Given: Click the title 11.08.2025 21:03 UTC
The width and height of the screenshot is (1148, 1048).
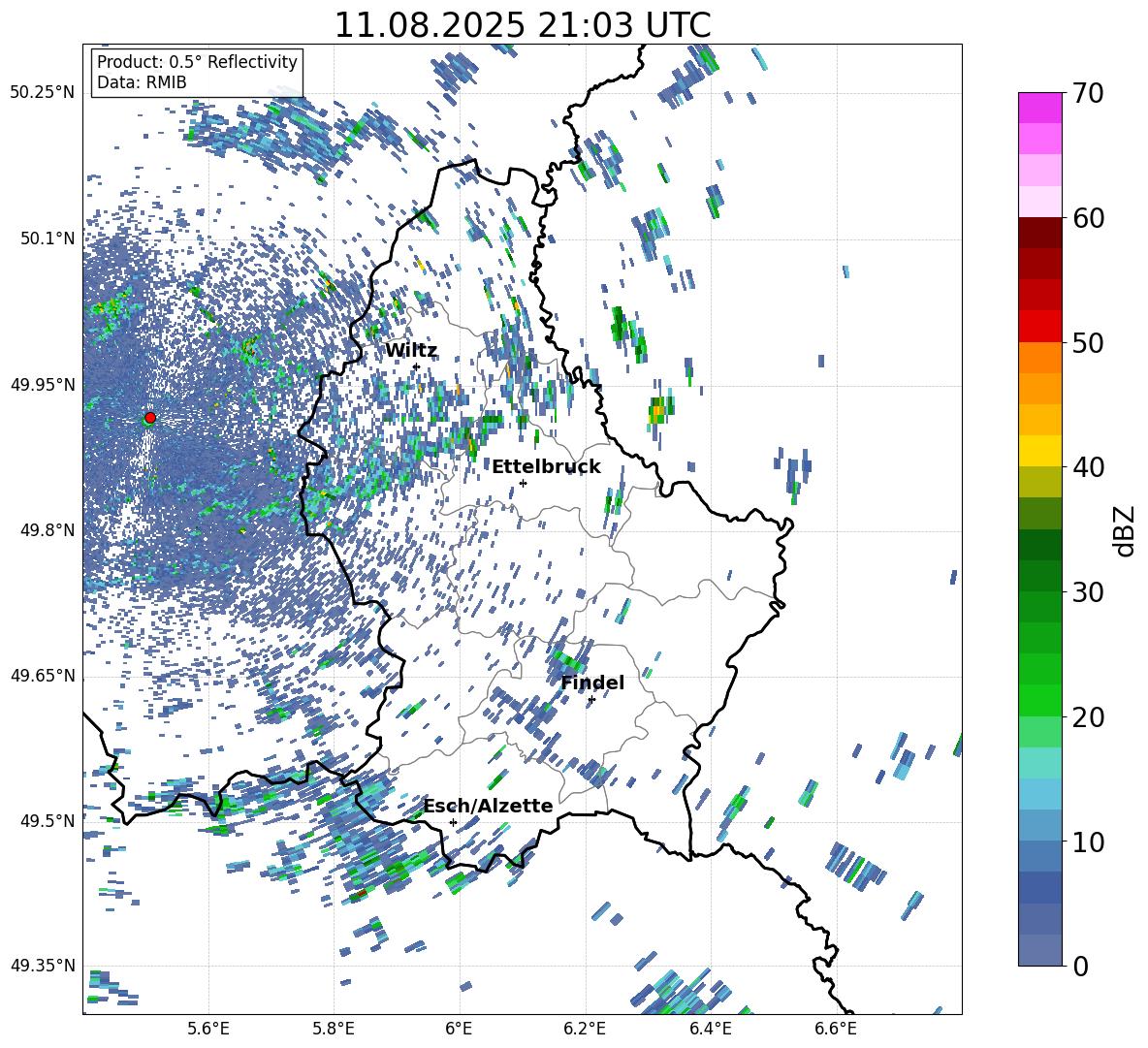Looking at the screenshot, I should point(523,25).
